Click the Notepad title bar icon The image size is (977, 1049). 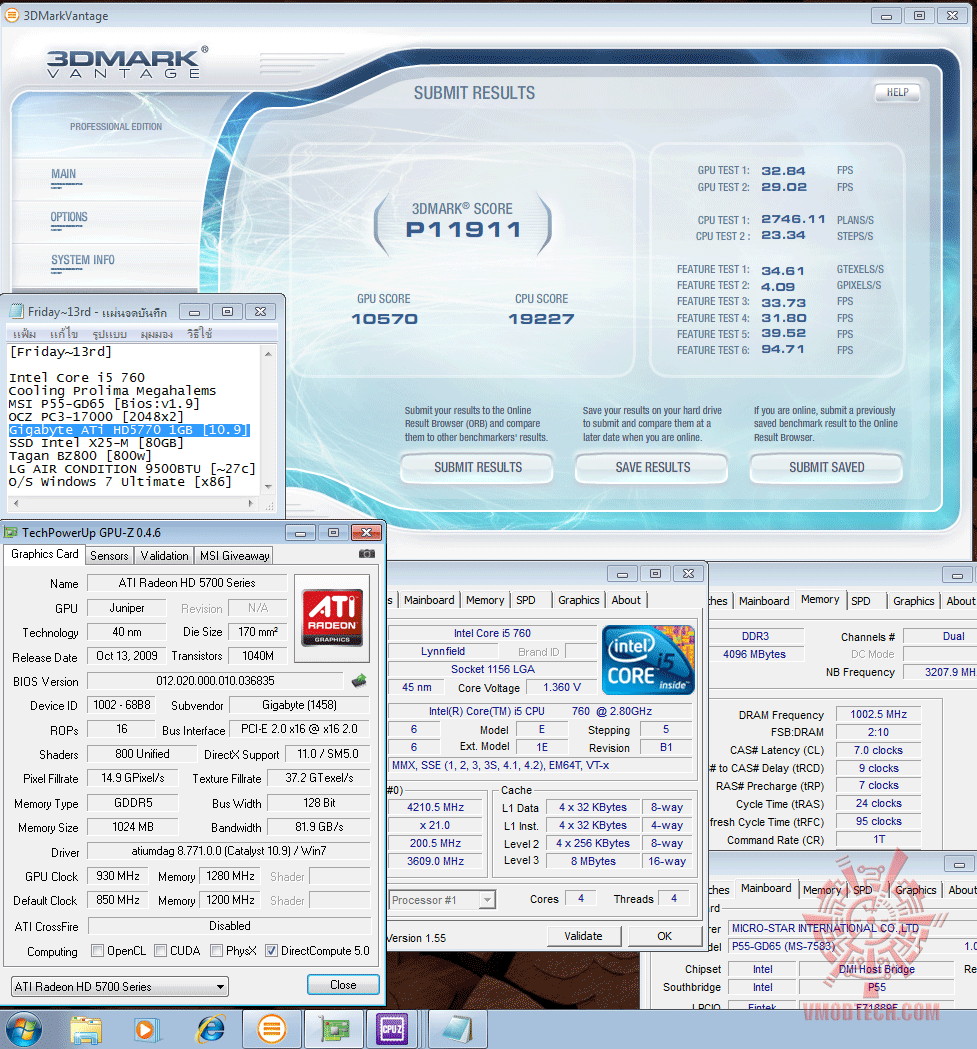tap(17, 312)
